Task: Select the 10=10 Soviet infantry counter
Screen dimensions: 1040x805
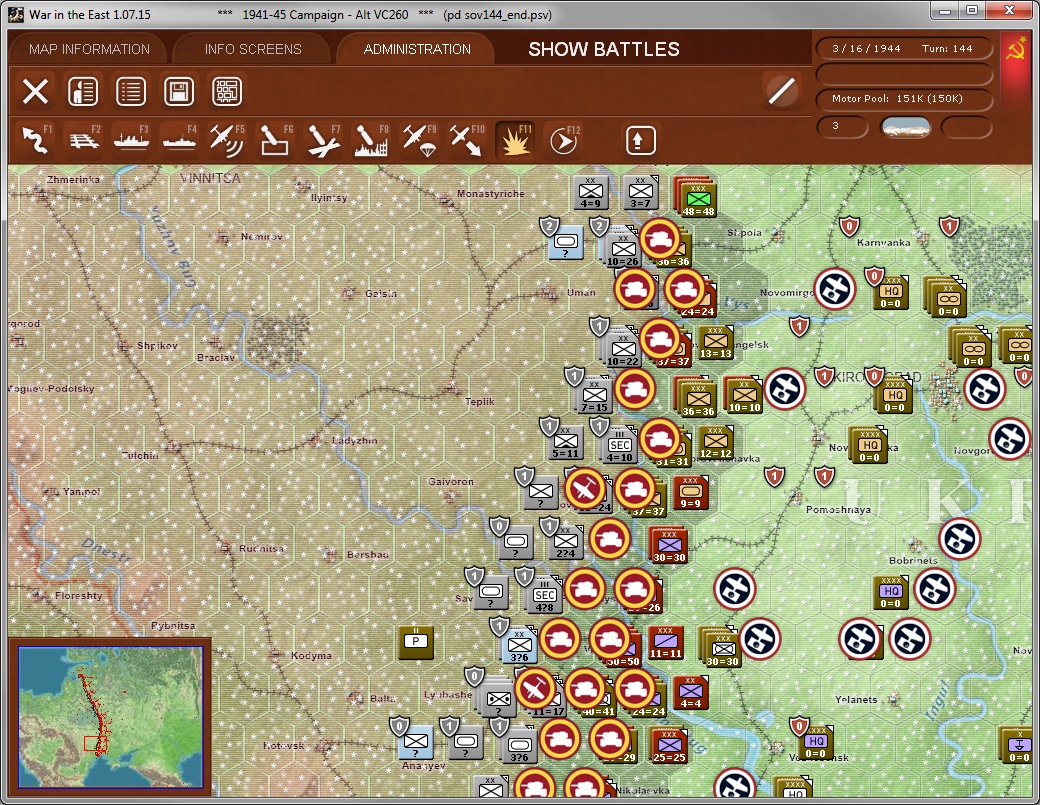Action: tap(744, 396)
